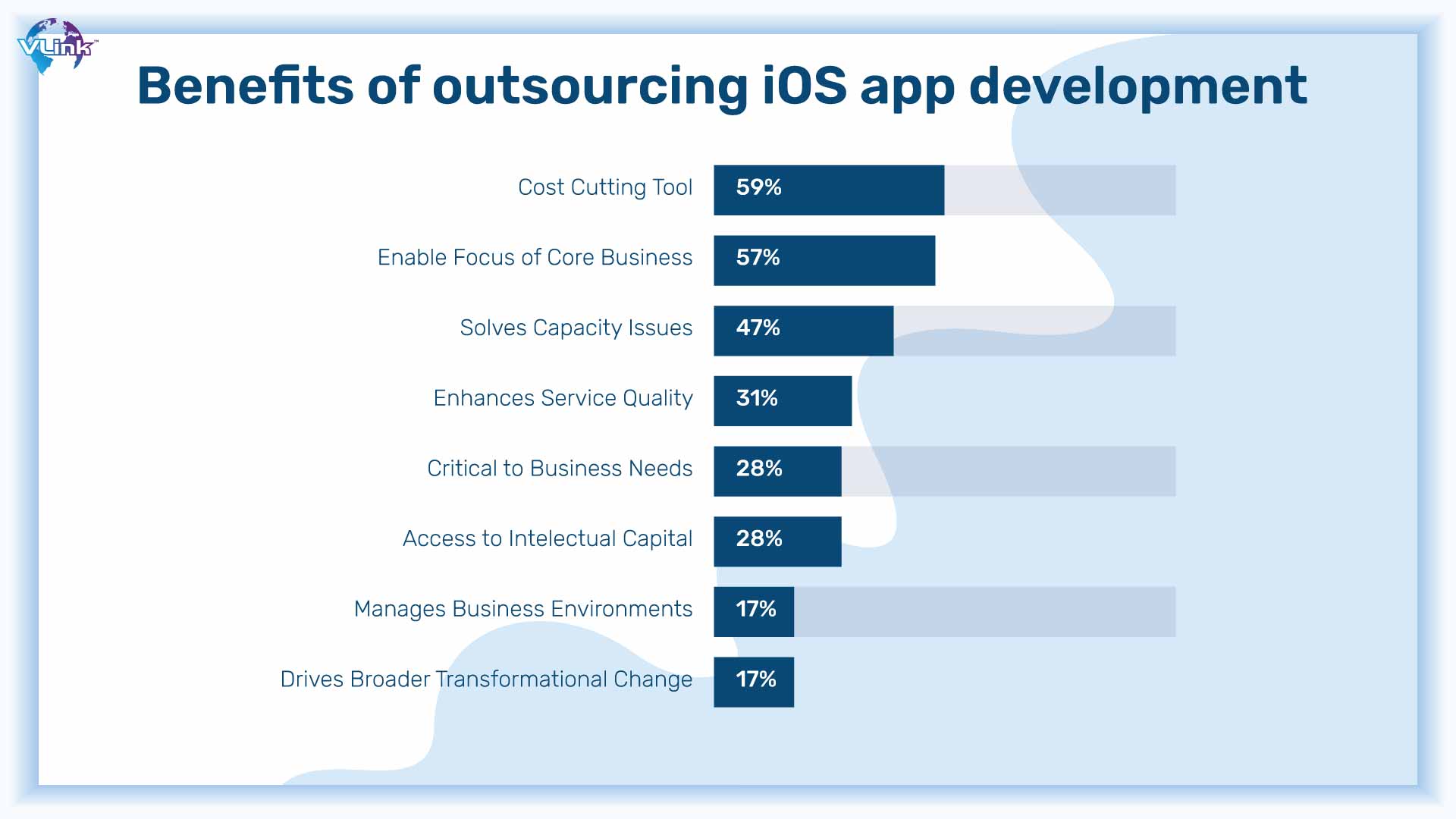1456x819 pixels.
Task: Toggle the Drives Broader Transformational Change bar
Action: pos(754,680)
